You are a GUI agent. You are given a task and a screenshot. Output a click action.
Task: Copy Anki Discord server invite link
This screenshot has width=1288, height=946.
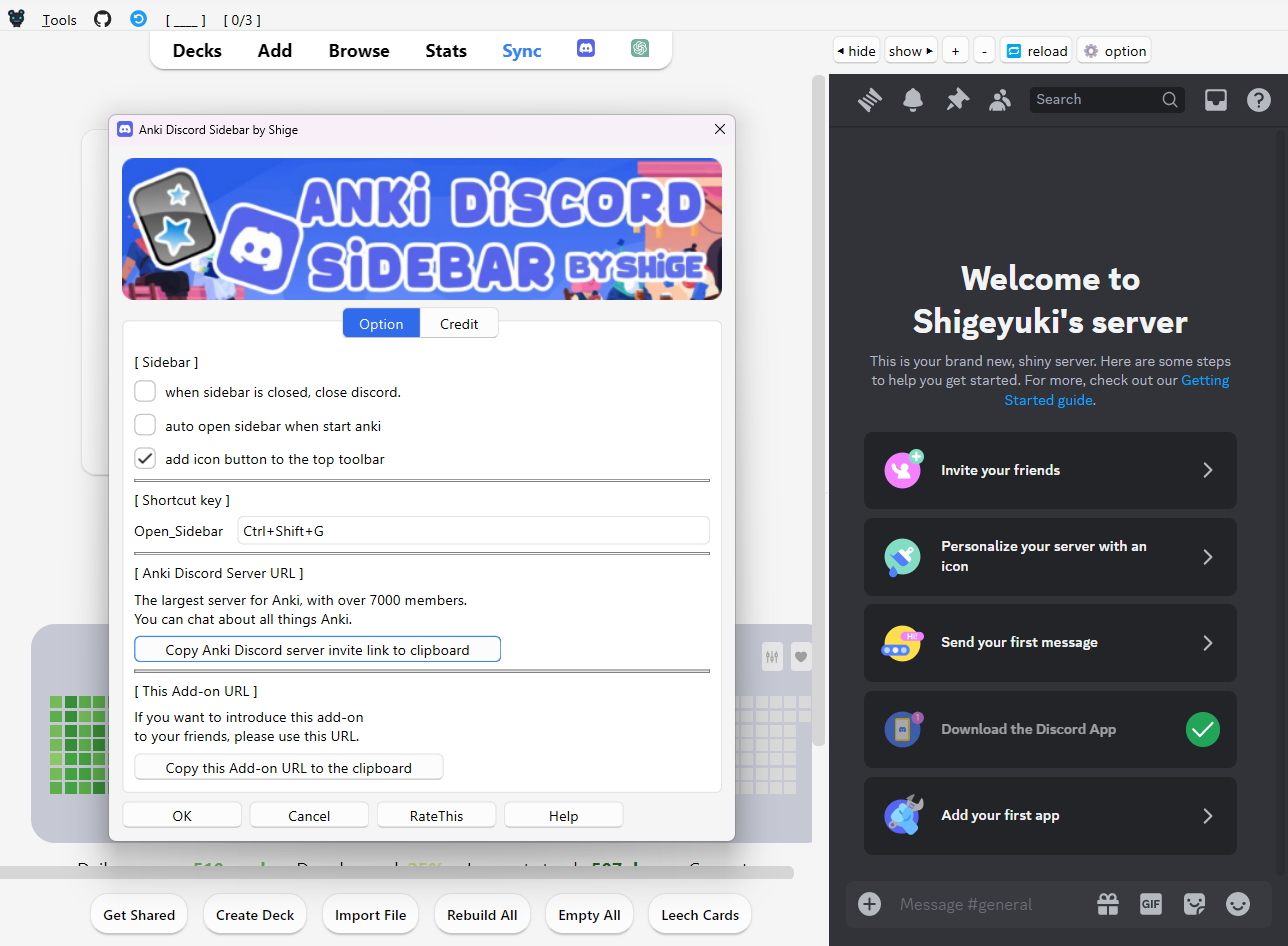[x=317, y=650]
